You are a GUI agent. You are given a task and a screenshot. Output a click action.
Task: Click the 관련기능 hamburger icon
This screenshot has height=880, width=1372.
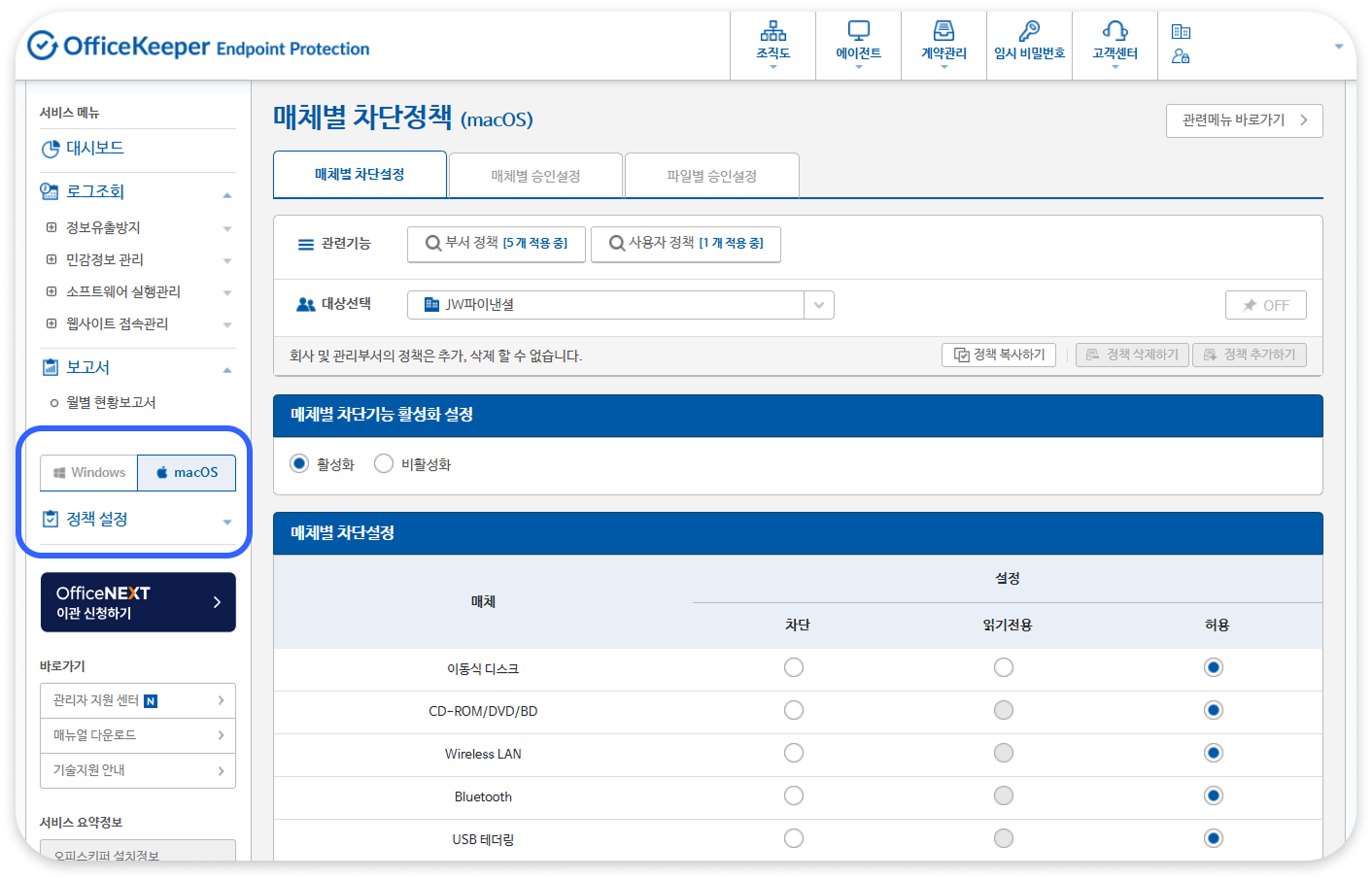click(304, 244)
